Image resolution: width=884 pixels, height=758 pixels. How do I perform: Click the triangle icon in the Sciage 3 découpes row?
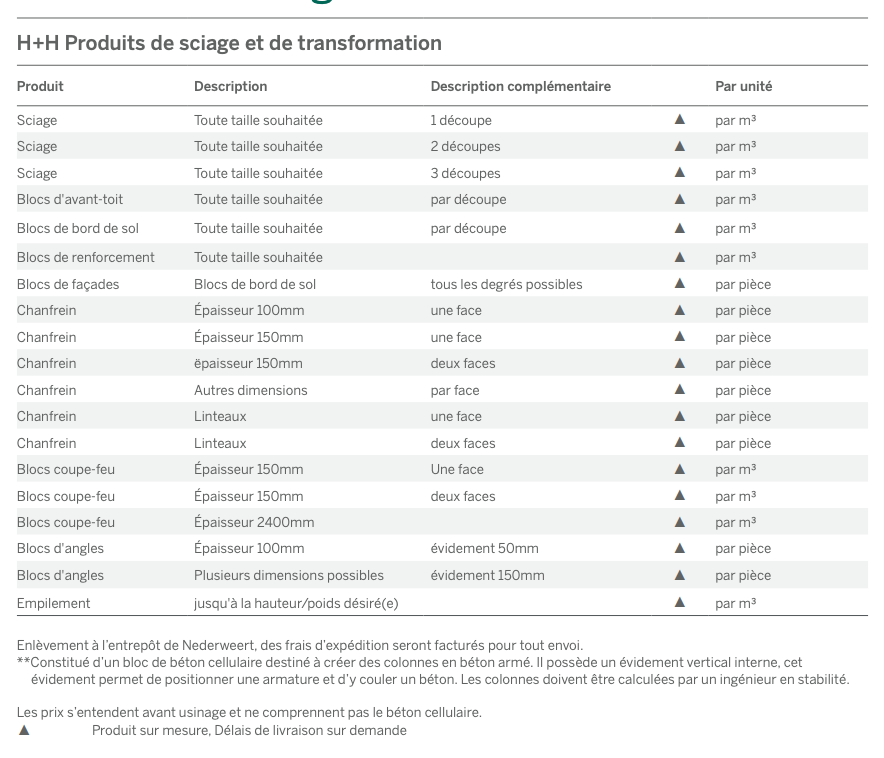pos(680,172)
